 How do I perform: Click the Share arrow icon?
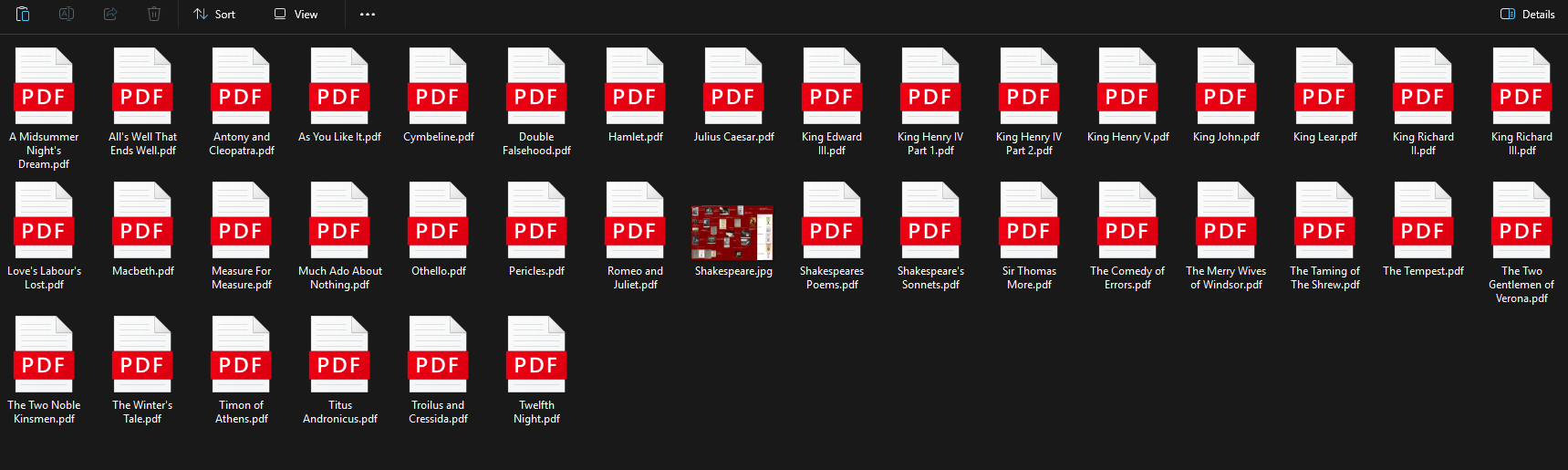(110, 14)
